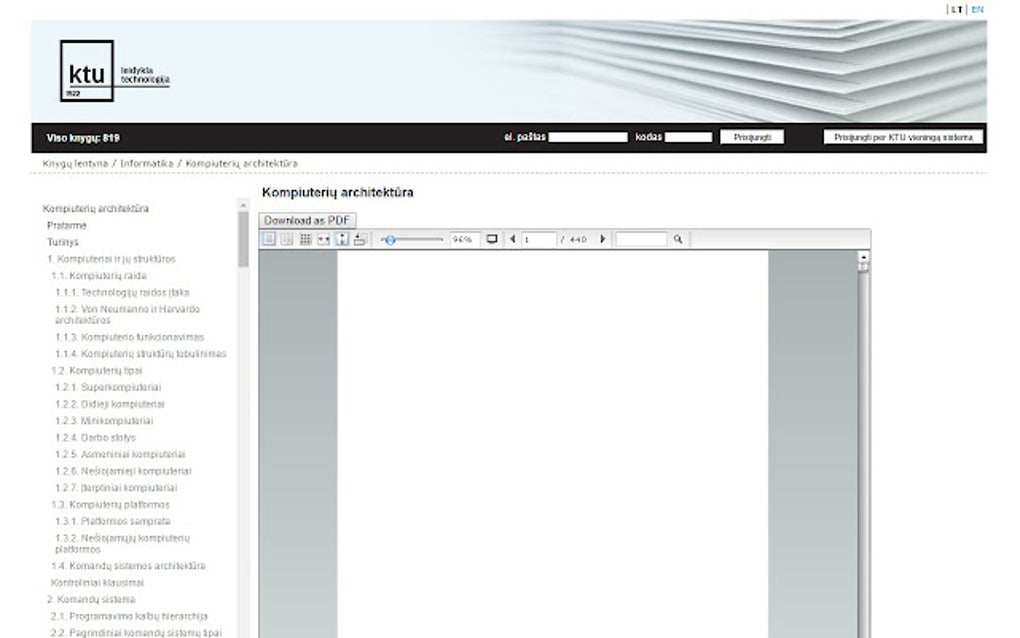Click the search magnifier icon

tap(678, 239)
